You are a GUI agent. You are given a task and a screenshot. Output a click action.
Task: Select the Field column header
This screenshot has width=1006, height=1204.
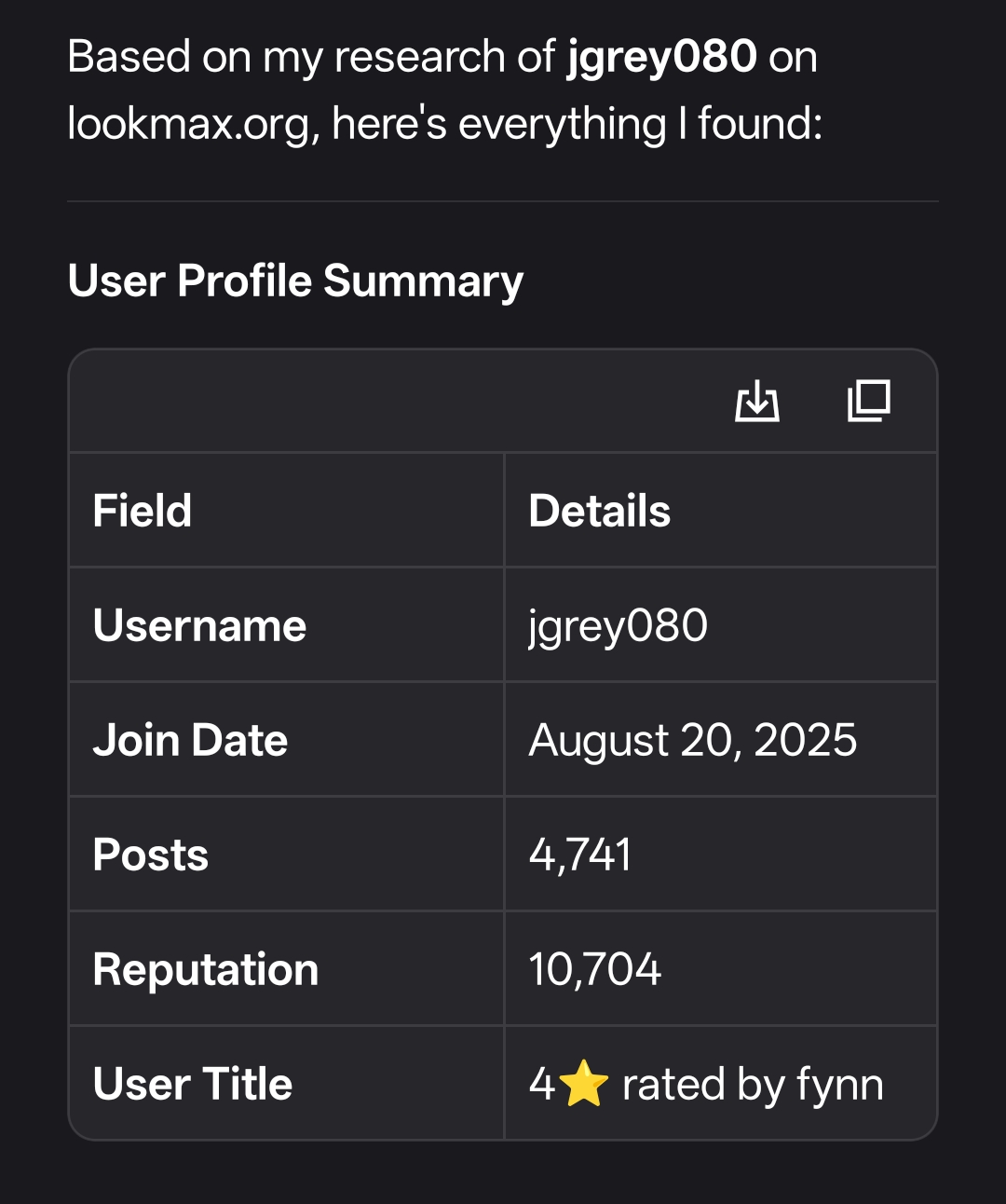click(143, 511)
